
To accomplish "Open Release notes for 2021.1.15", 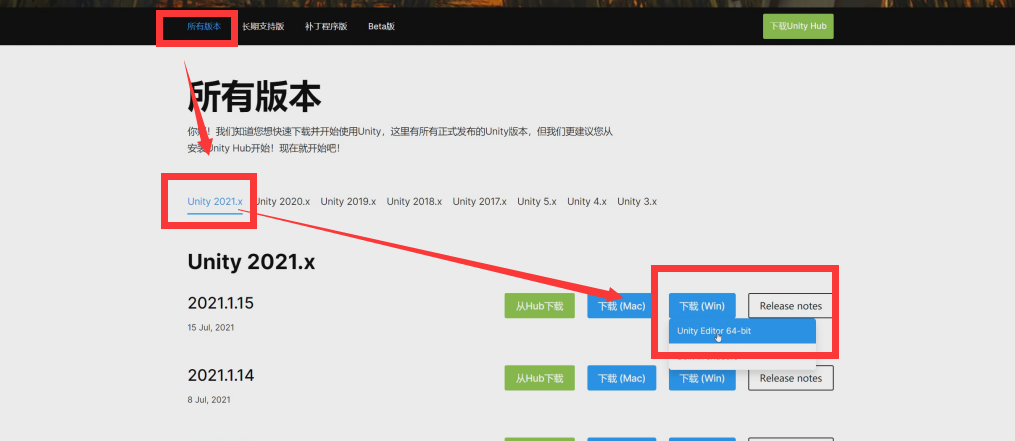I will pyautogui.click(x=790, y=306).
